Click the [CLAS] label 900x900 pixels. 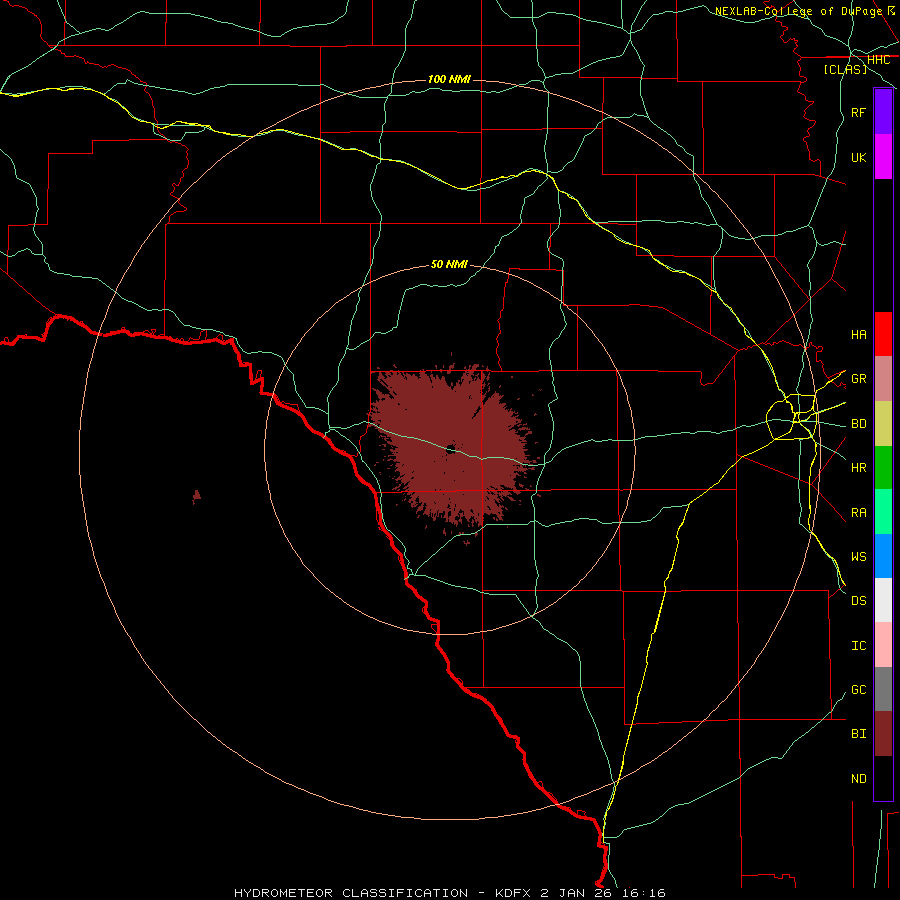click(x=845, y=69)
